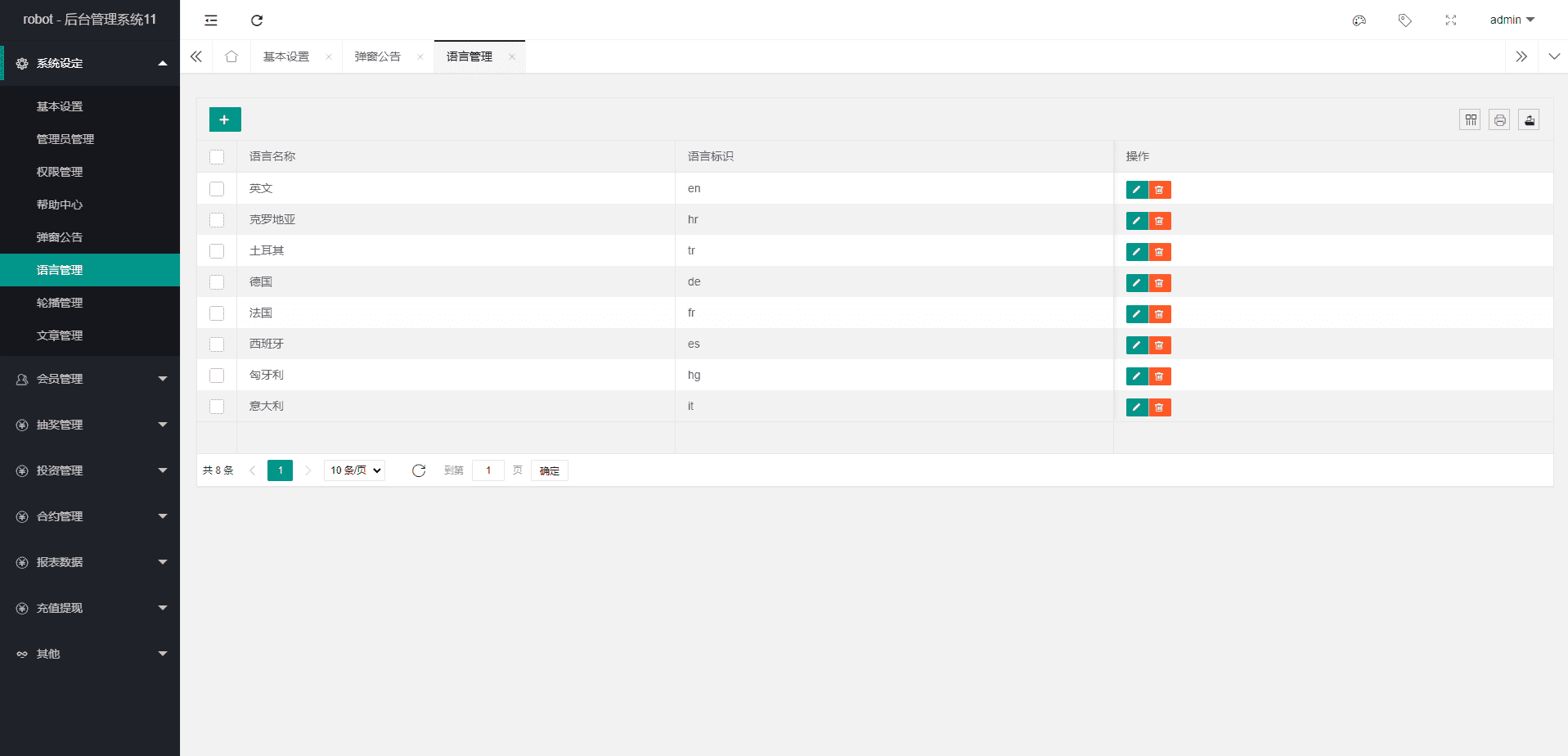Edit the 英文 language row

pyautogui.click(x=1136, y=190)
